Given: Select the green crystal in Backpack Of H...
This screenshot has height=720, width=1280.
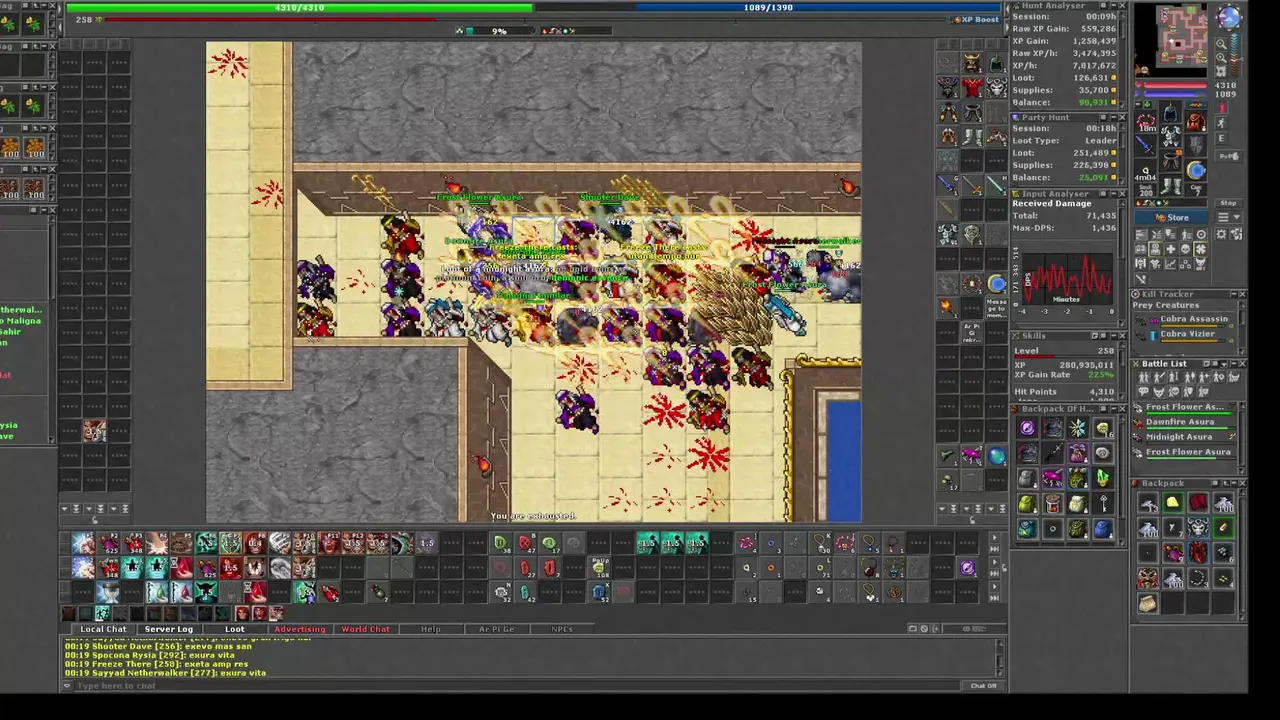Looking at the screenshot, I should (x=1102, y=479).
